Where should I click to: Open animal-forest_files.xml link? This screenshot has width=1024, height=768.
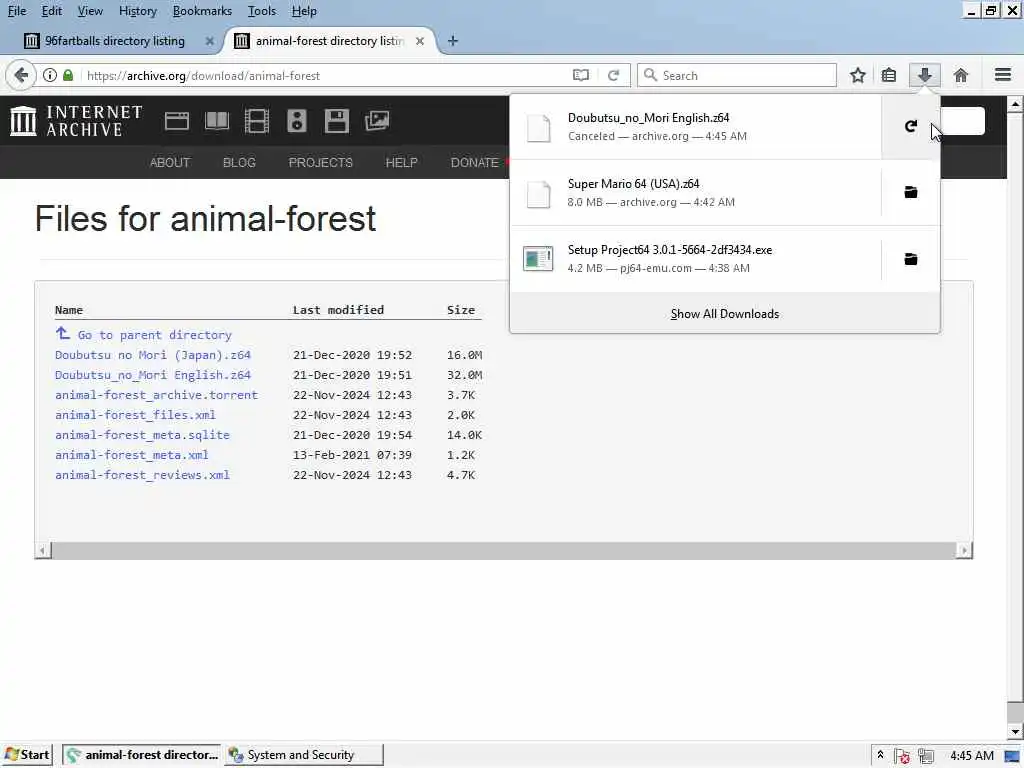pos(135,415)
